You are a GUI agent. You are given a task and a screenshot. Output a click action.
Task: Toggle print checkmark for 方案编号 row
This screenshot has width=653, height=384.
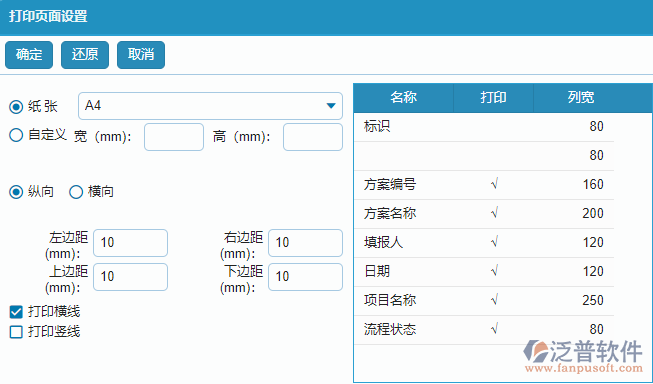click(494, 185)
